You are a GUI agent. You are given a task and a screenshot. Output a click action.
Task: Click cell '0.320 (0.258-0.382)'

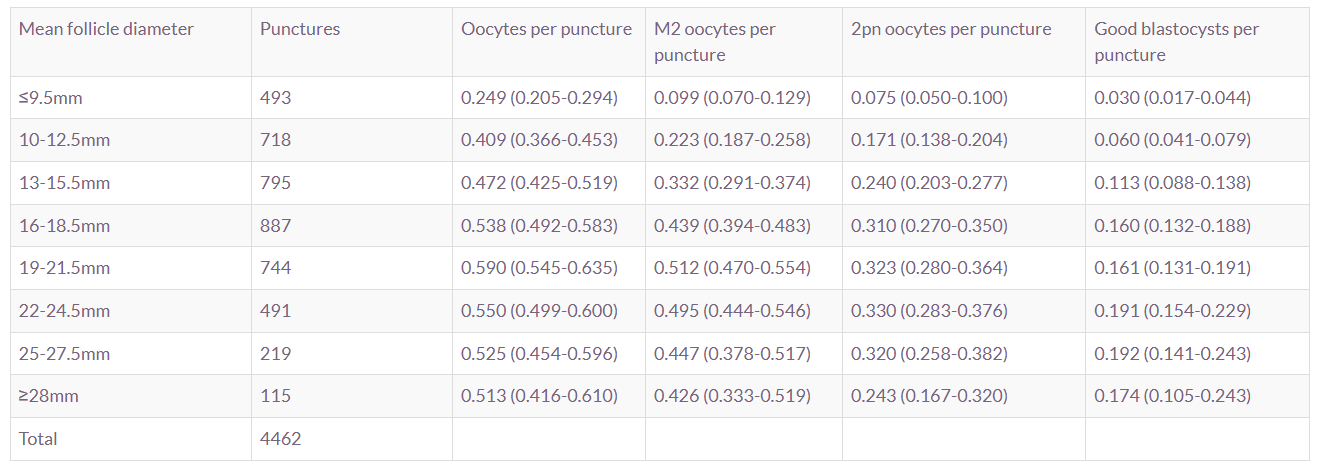coord(929,354)
